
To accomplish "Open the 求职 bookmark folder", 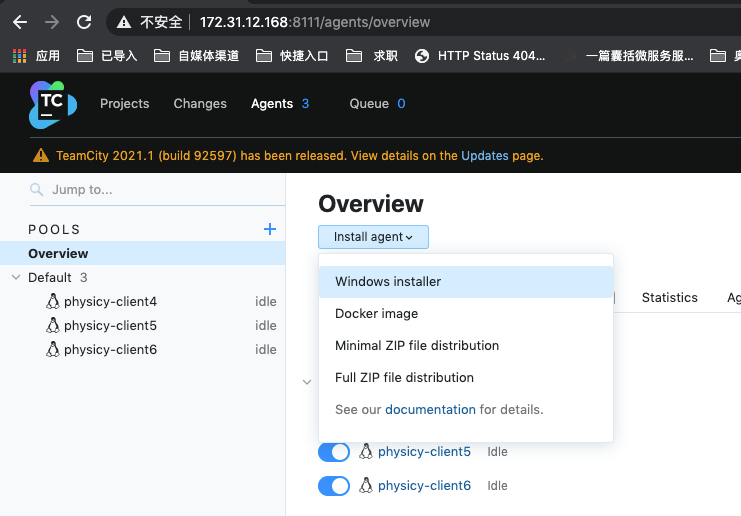I will [x=371, y=56].
